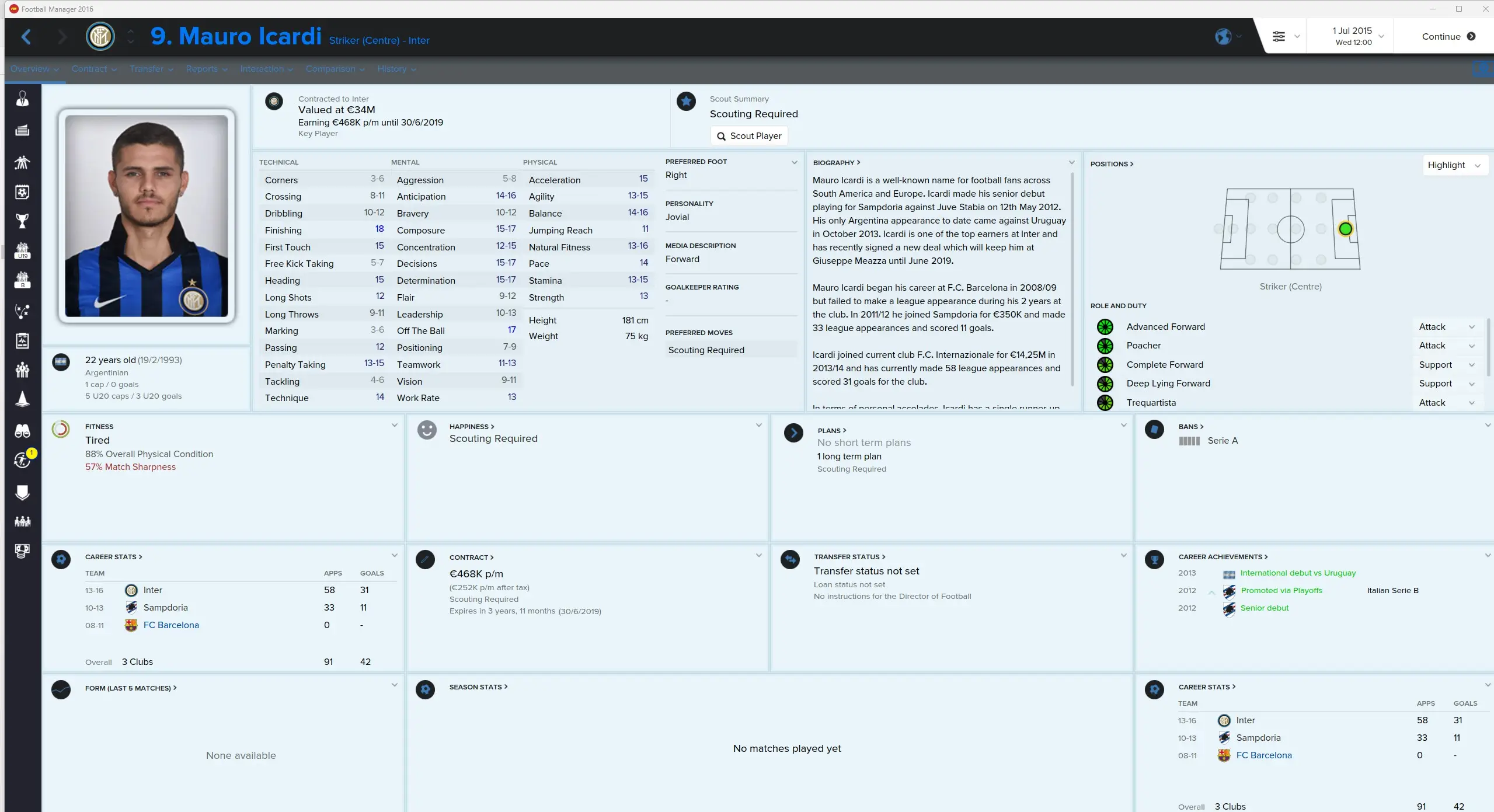Click the Continue button
This screenshot has width=1494, height=812.
pos(1448,36)
